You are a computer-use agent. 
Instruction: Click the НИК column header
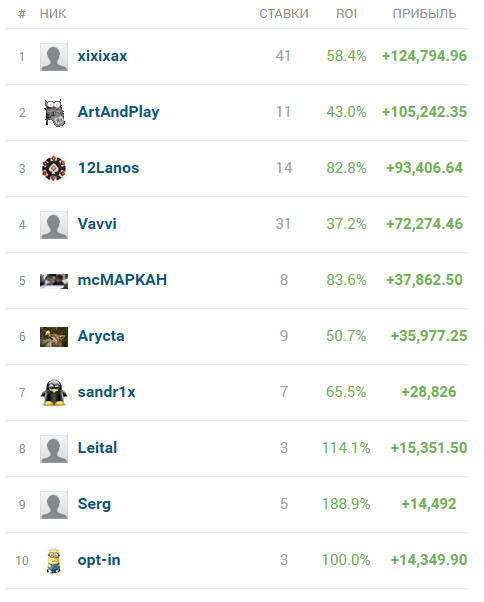tap(53, 14)
